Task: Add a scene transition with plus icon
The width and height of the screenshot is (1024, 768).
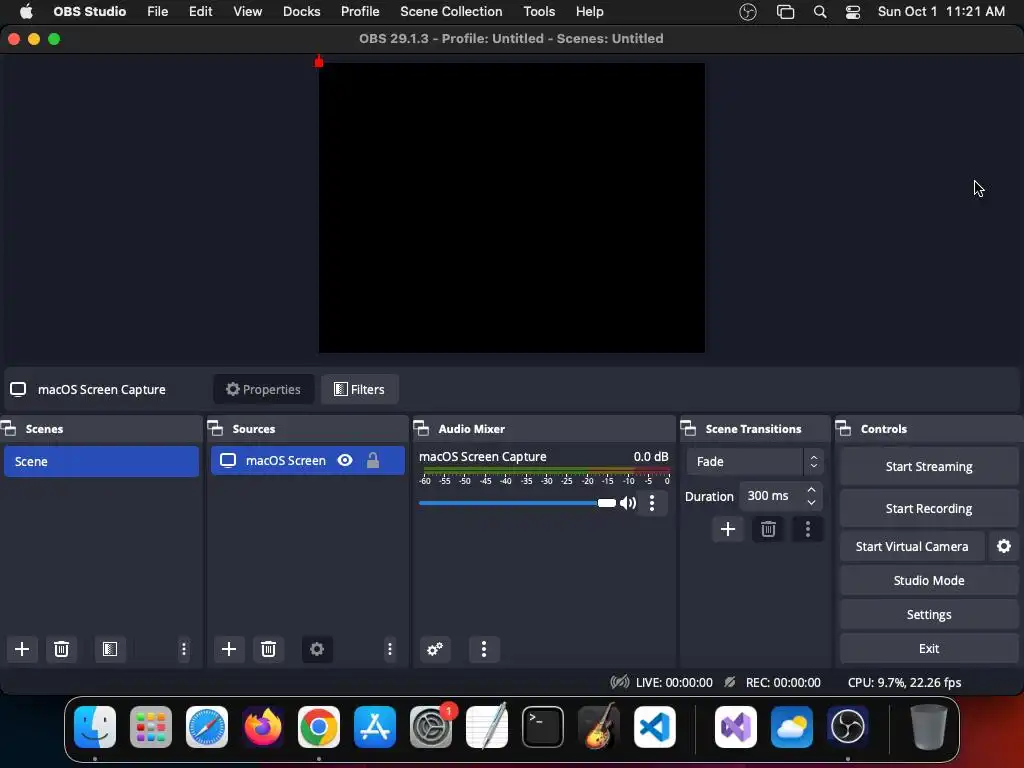Action: [x=728, y=529]
